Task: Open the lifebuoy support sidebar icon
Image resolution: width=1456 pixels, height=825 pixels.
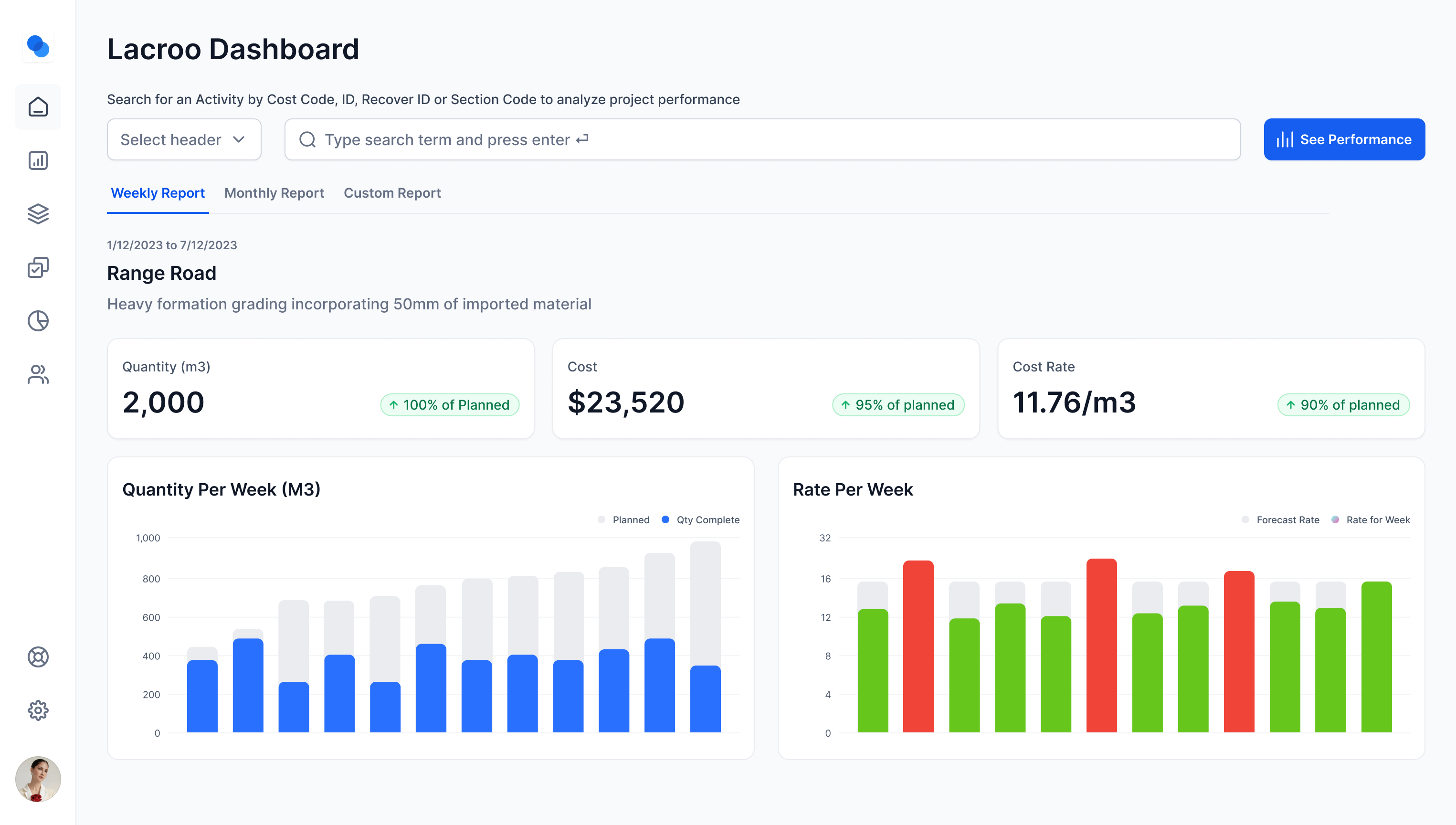Action: 38,657
